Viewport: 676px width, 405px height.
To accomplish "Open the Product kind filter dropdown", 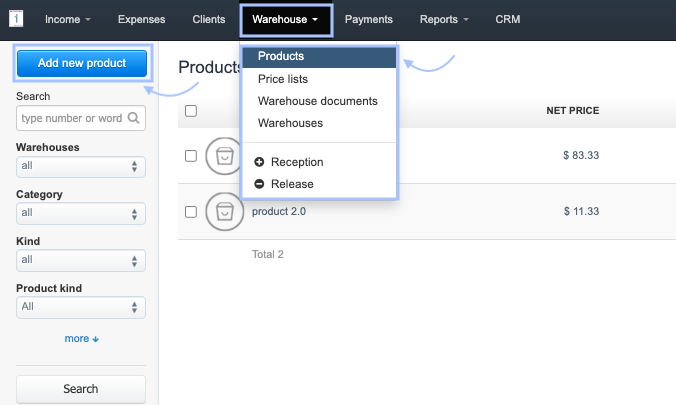I will (x=81, y=307).
